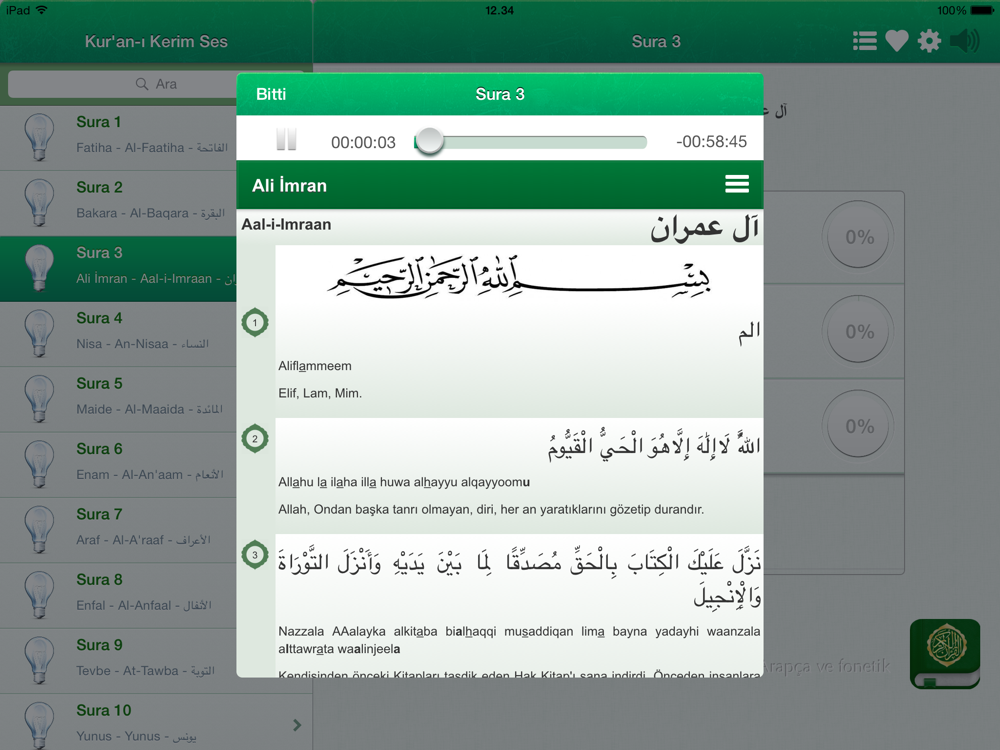Image resolution: width=1000 pixels, height=750 pixels.
Task: Tap the lightbulb icon beside Sura 10
Action: point(39,725)
